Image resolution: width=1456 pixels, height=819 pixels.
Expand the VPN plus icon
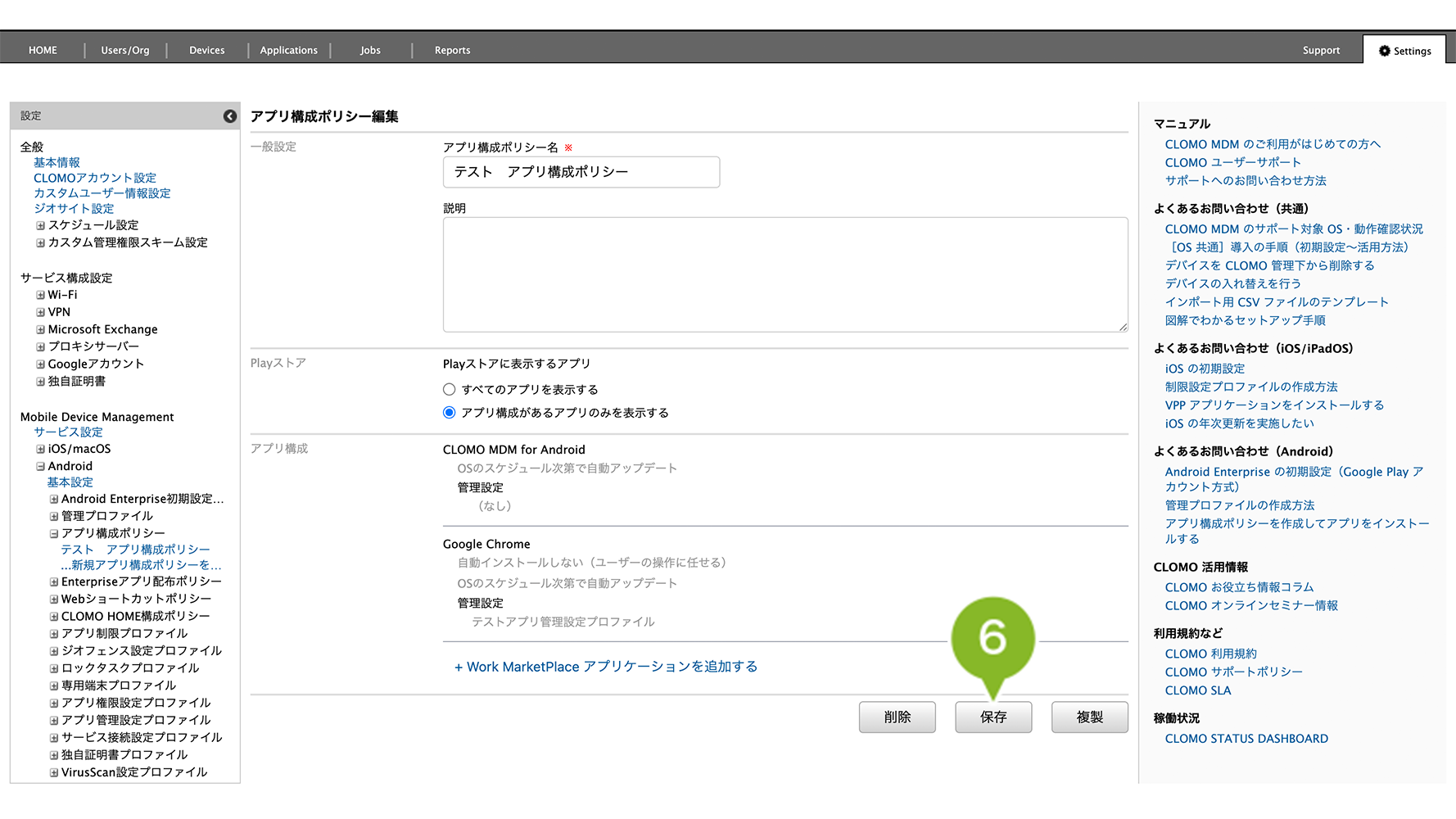[x=40, y=312]
